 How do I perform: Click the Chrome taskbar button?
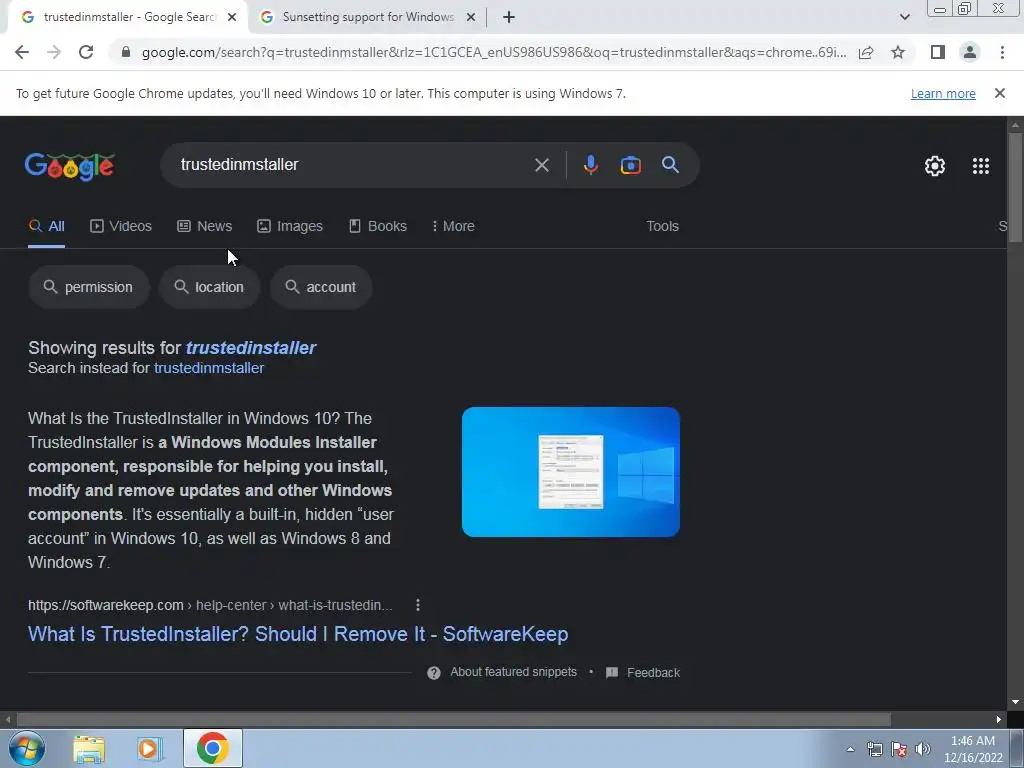pyautogui.click(x=212, y=748)
